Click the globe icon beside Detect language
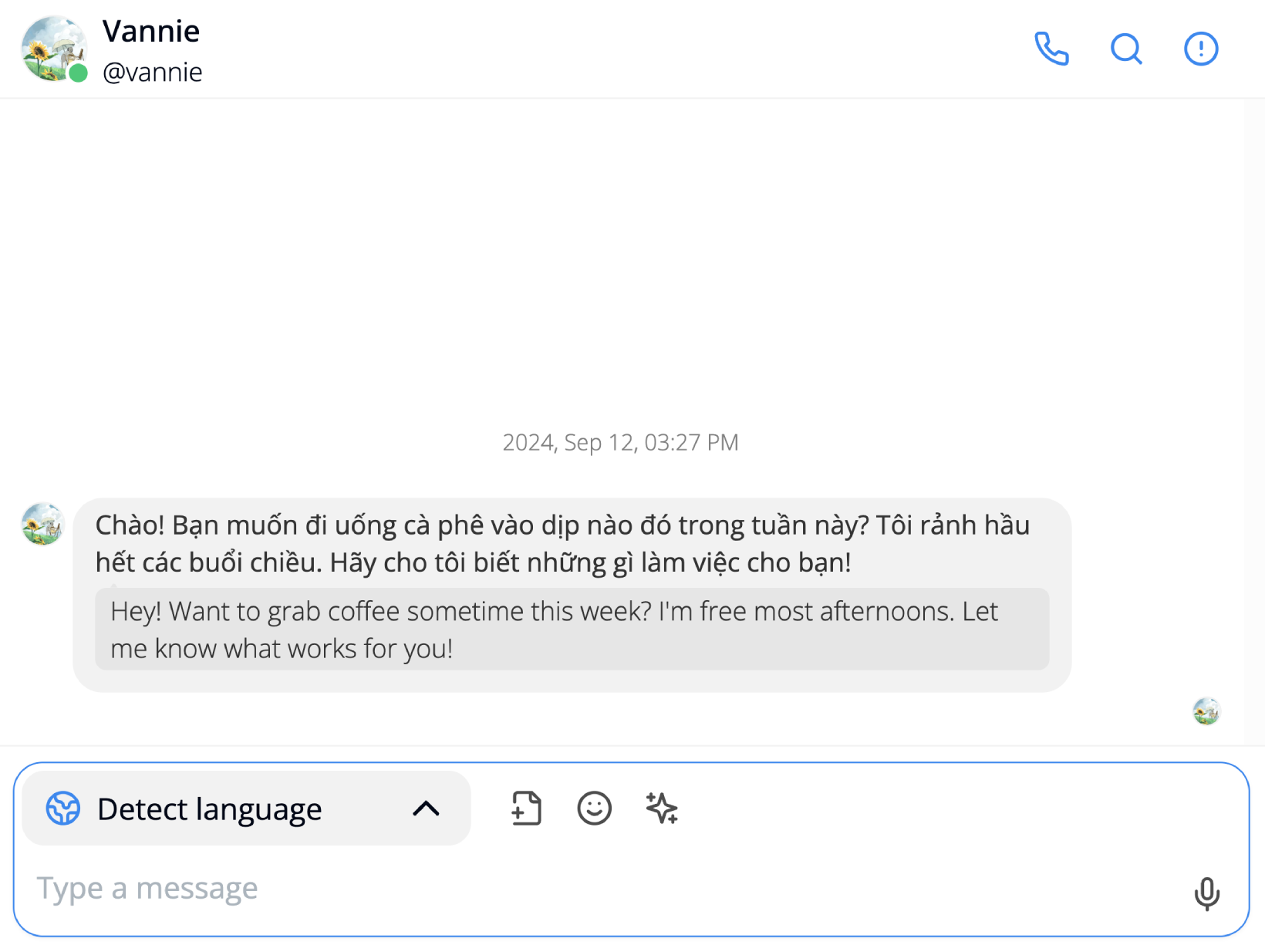This screenshot has height=952, width=1265. 63,809
